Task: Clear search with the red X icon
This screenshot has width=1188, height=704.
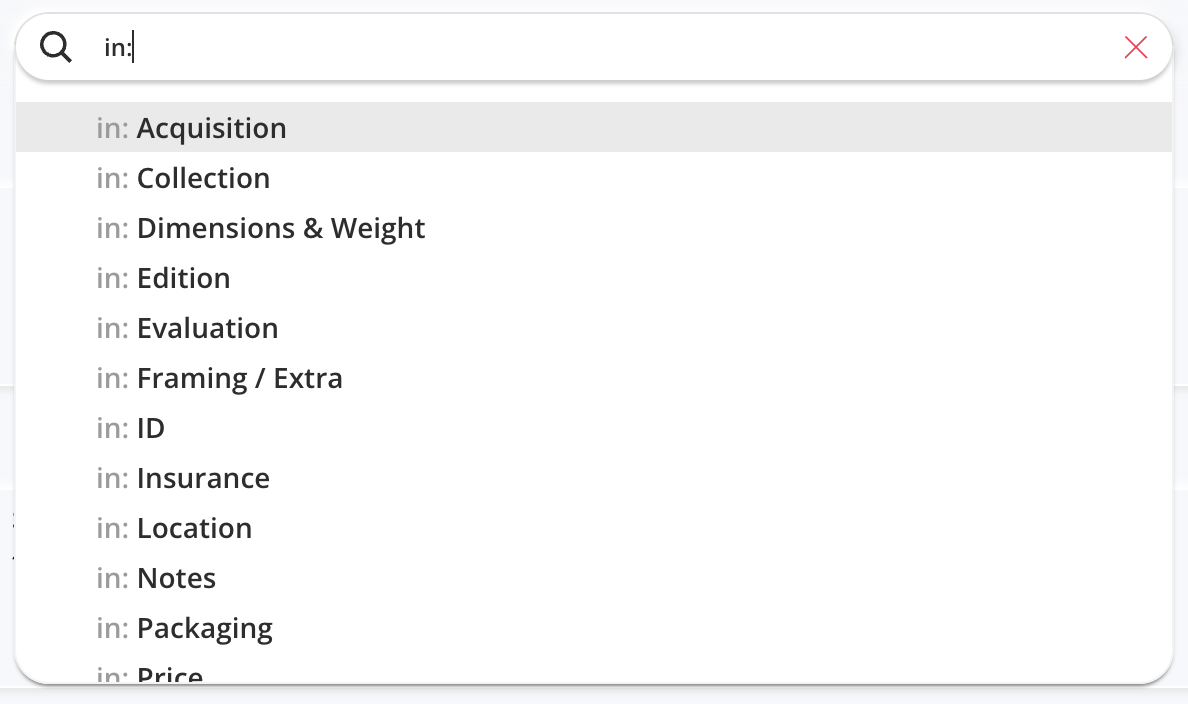Action: click(x=1136, y=47)
